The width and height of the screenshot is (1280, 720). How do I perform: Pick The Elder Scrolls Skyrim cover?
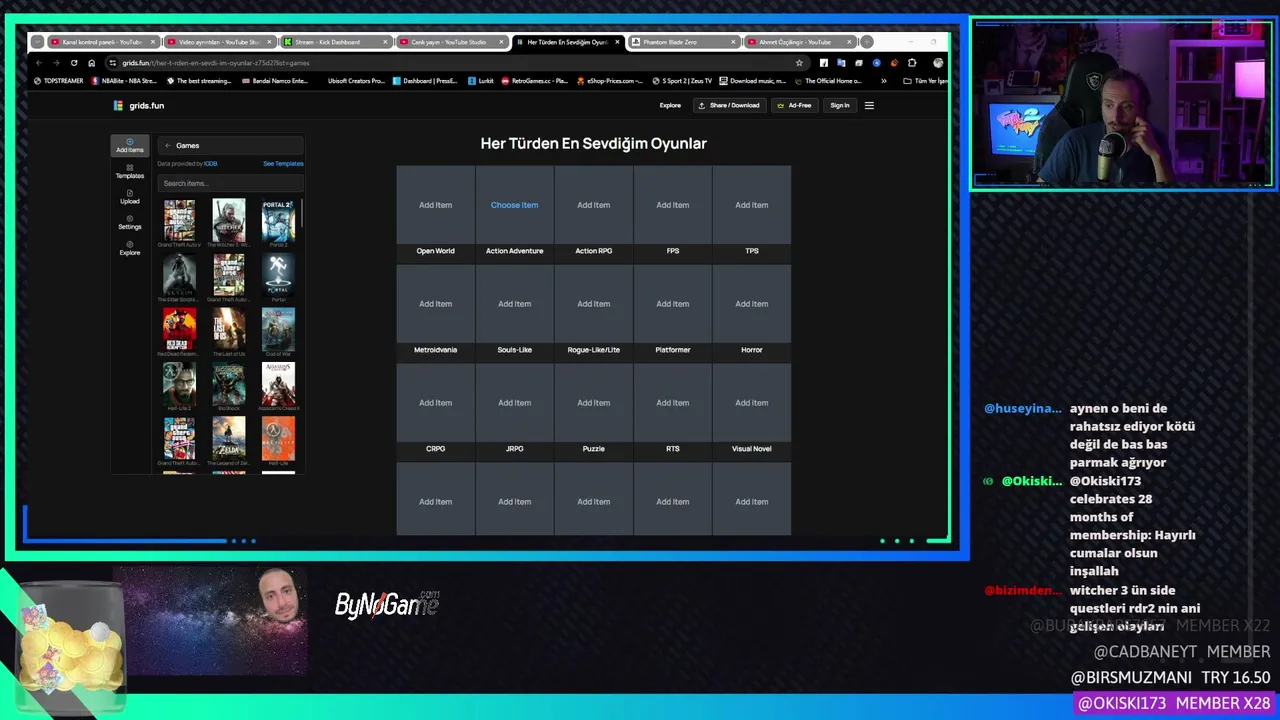180,274
